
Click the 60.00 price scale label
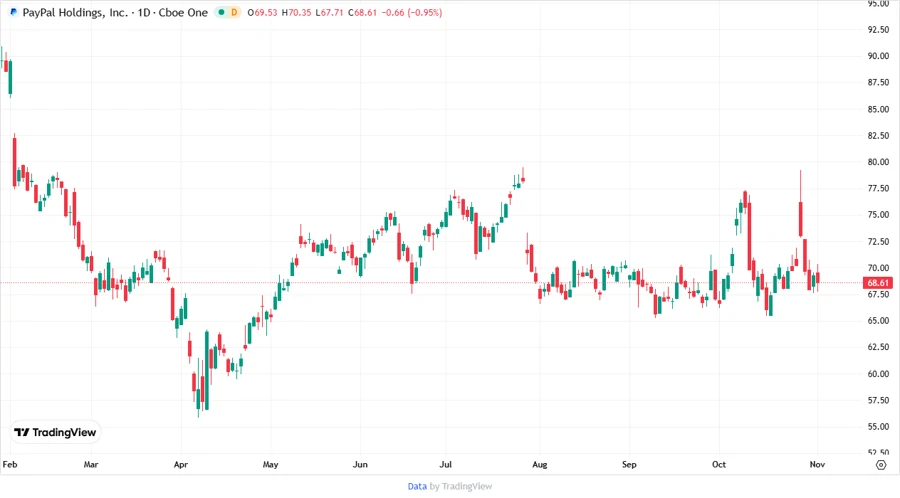[878, 374]
